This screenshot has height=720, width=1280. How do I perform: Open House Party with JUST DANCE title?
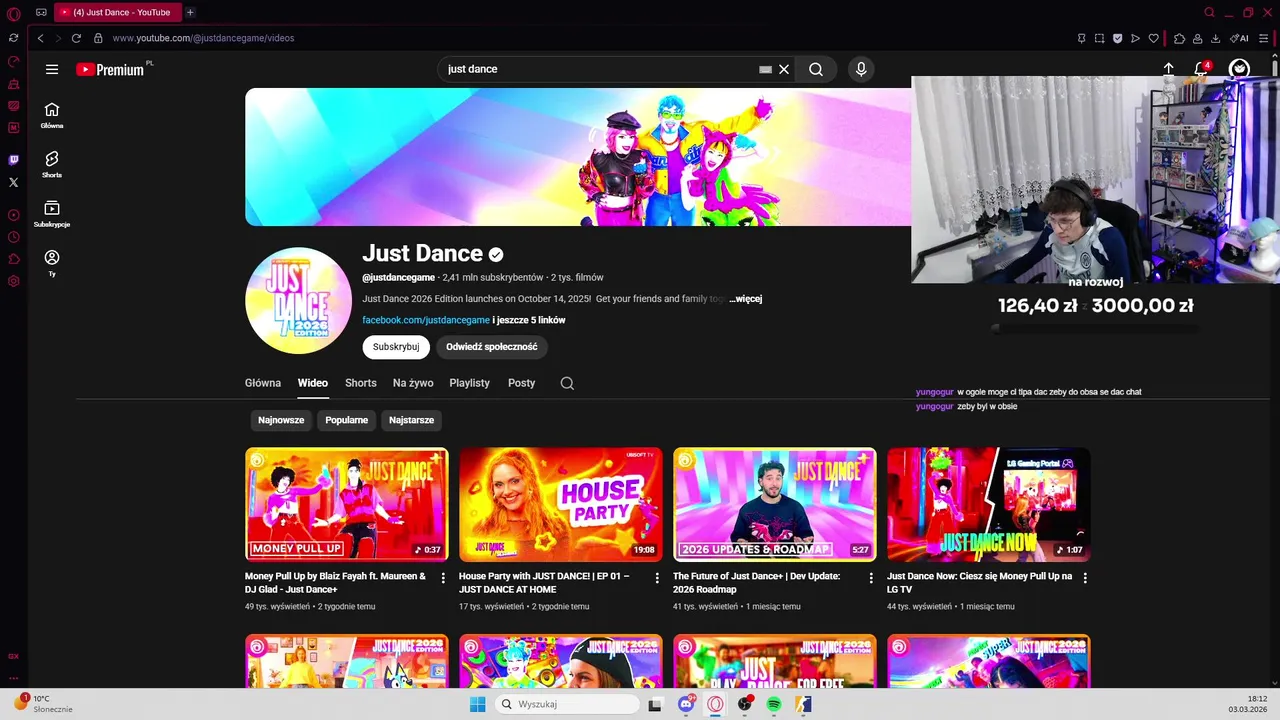[x=544, y=583]
